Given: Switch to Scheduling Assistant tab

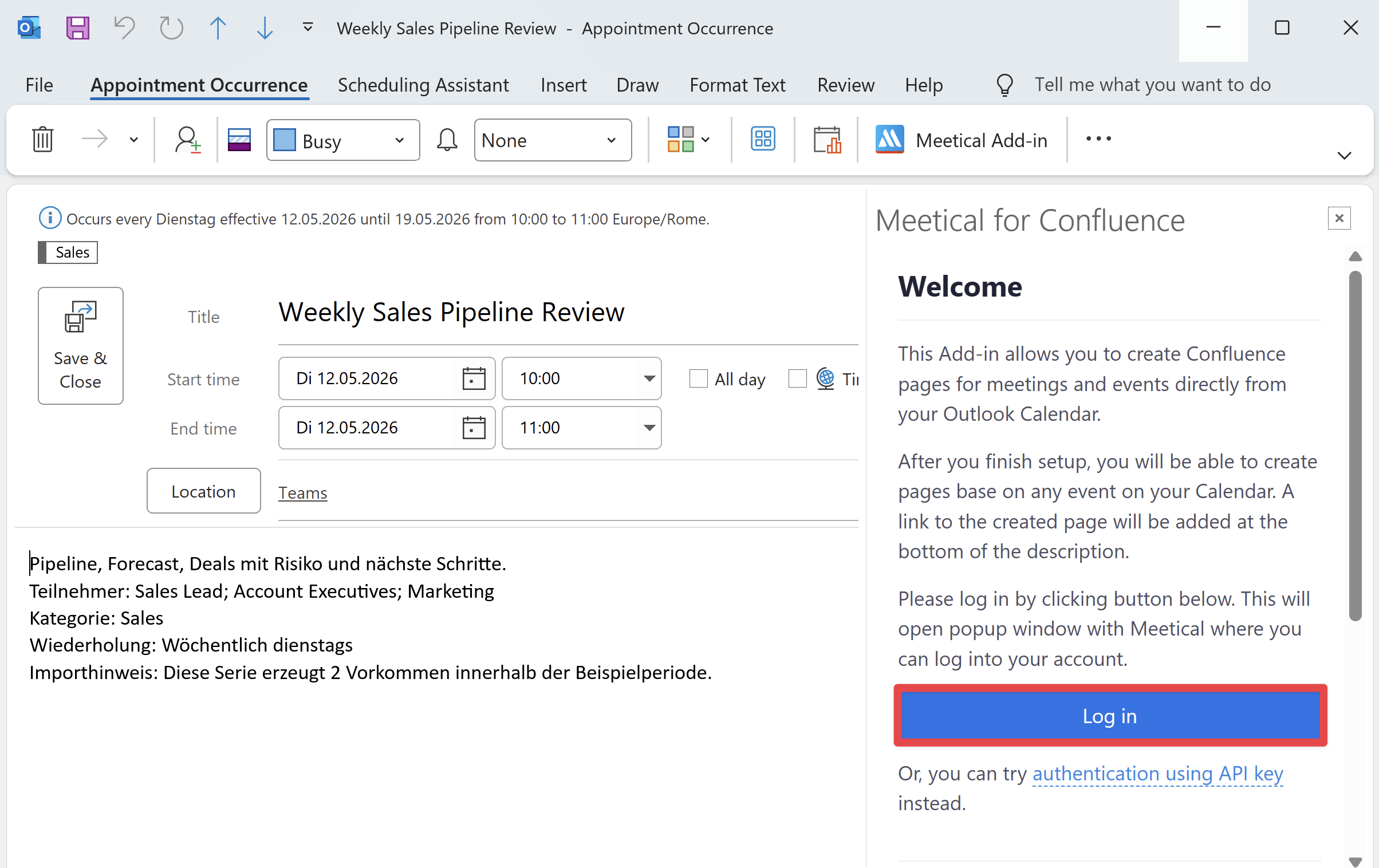Looking at the screenshot, I should pyautogui.click(x=423, y=85).
